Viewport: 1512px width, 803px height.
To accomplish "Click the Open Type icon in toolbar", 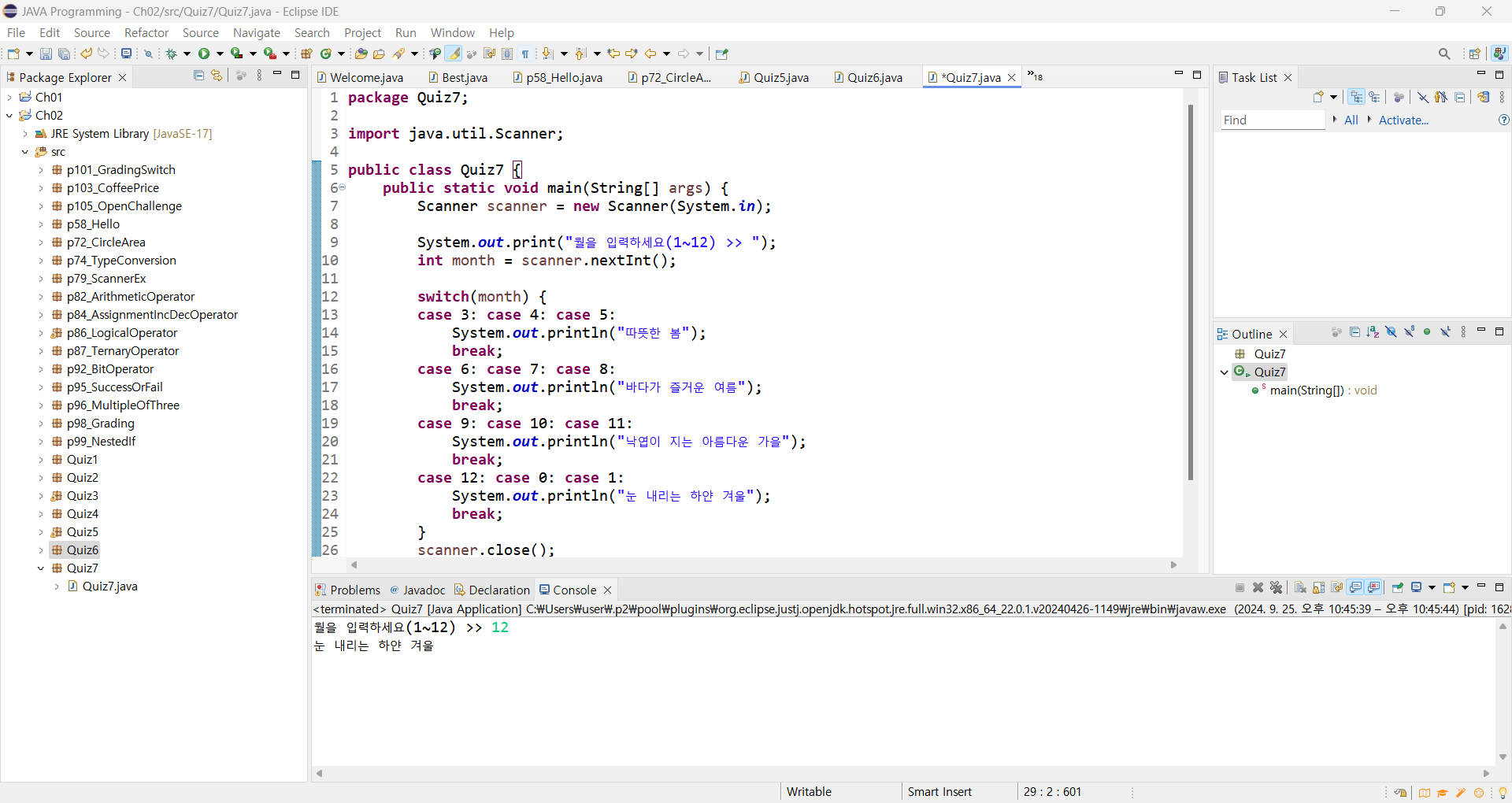I will [x=361, y=54].
